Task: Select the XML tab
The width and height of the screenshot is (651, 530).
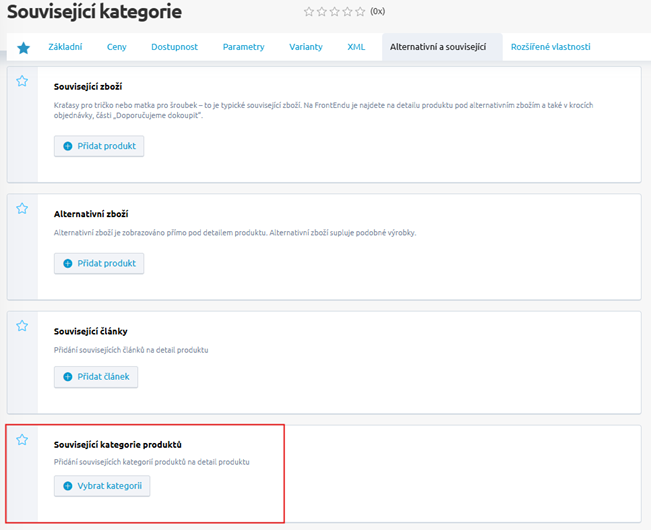Action: coord(356,47)
